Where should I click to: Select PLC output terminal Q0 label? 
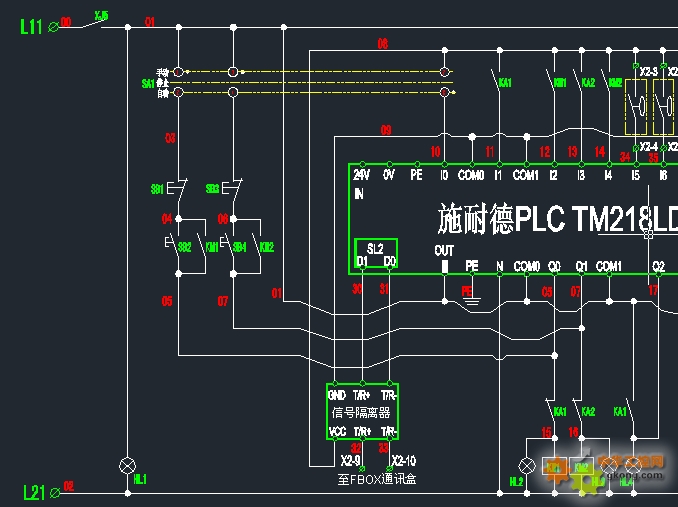(554, 266)
